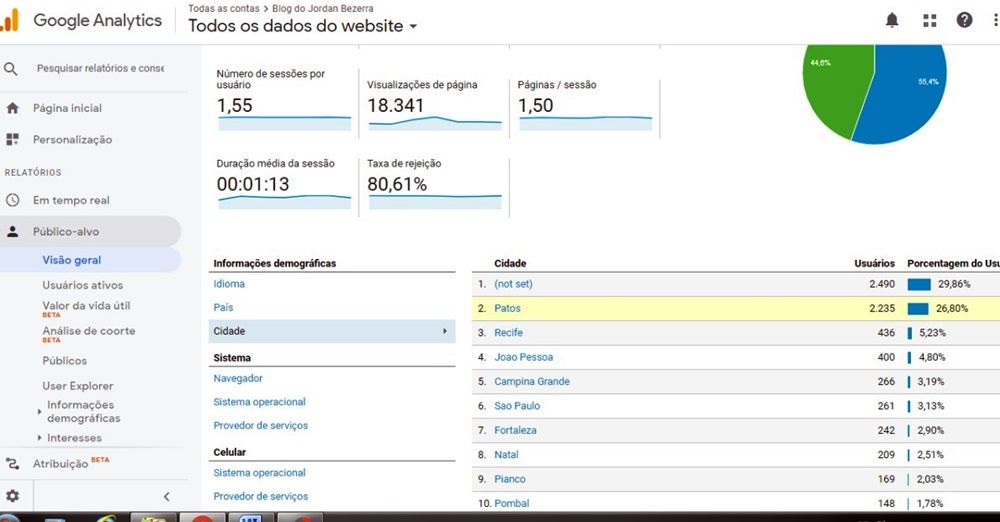Open Em tempo real reports
The width and height of the screenshot is (1000, 522).
tap(71, 200)
